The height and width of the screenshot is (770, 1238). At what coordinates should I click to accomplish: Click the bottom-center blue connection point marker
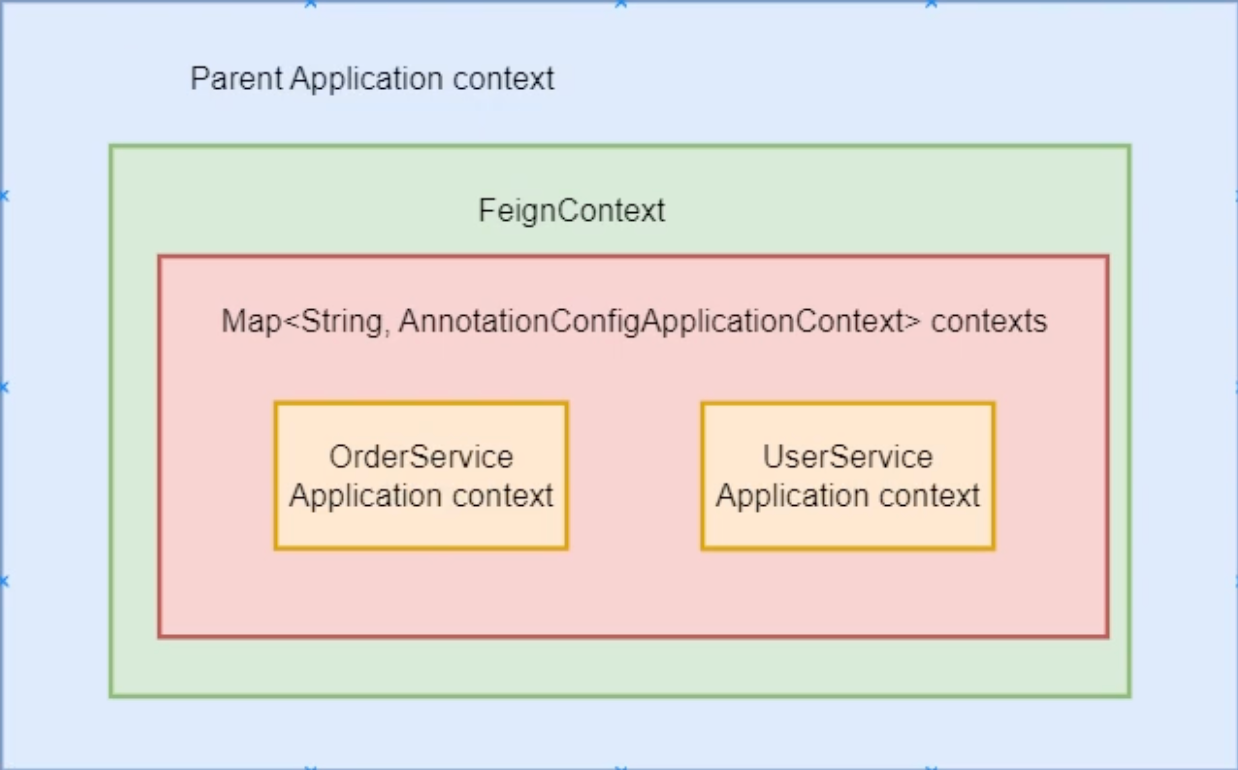(621, 766)
